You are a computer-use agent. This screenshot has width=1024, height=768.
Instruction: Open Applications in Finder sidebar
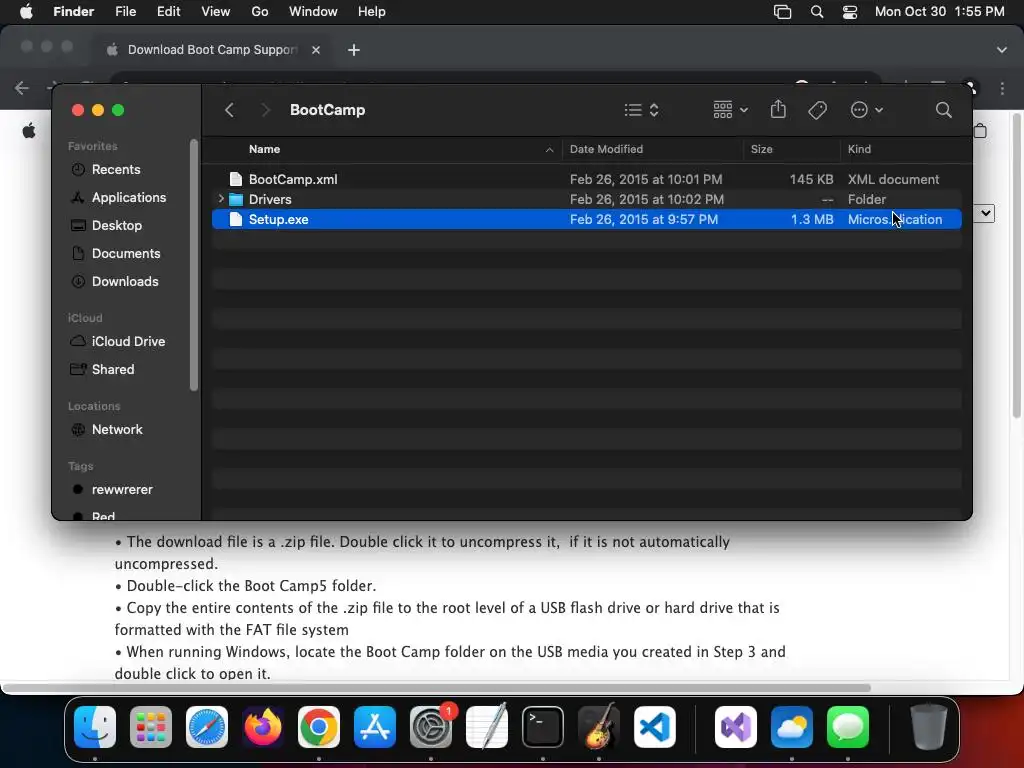(129, 197)
